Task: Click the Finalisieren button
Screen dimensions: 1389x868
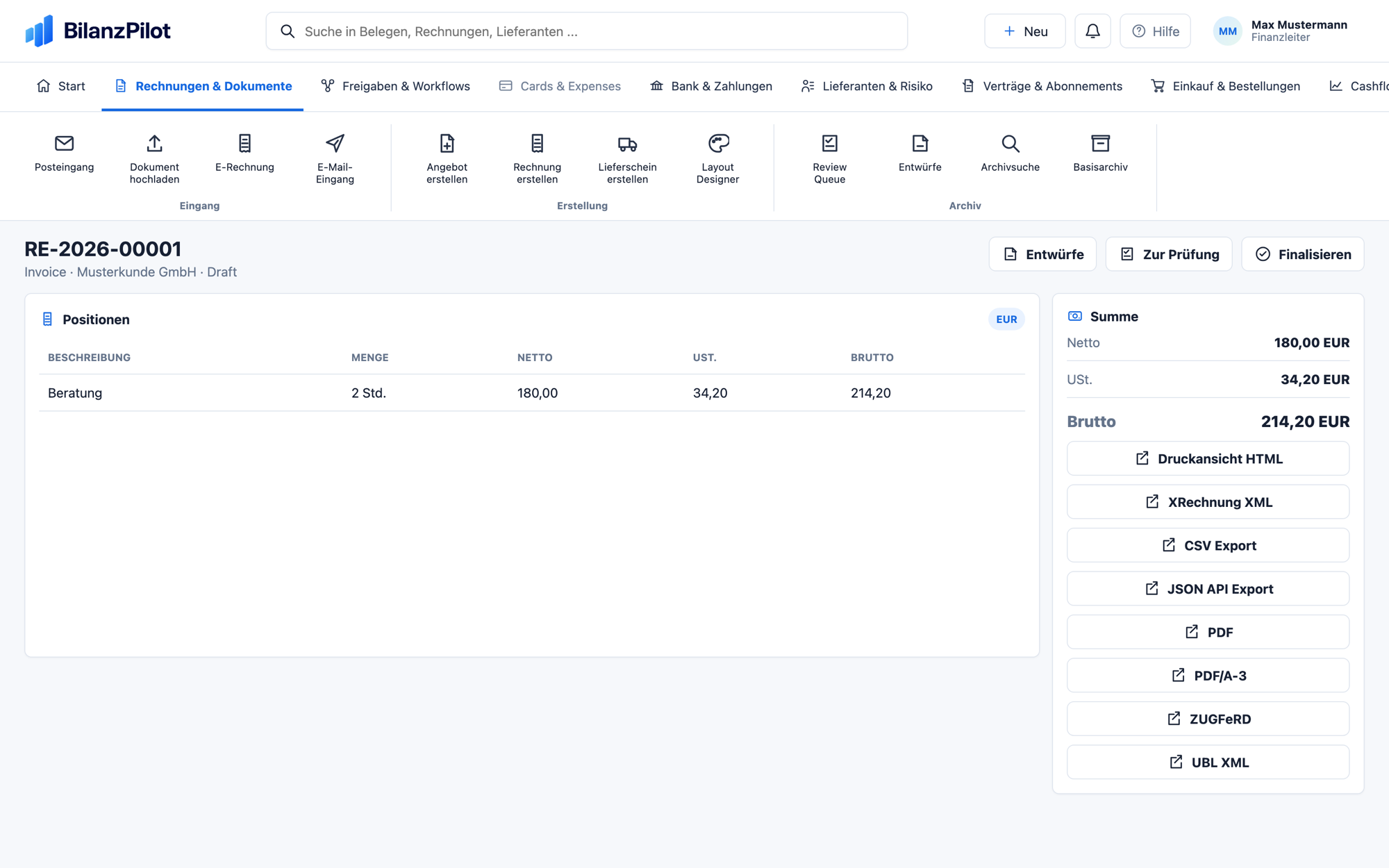Action: 1303,254
